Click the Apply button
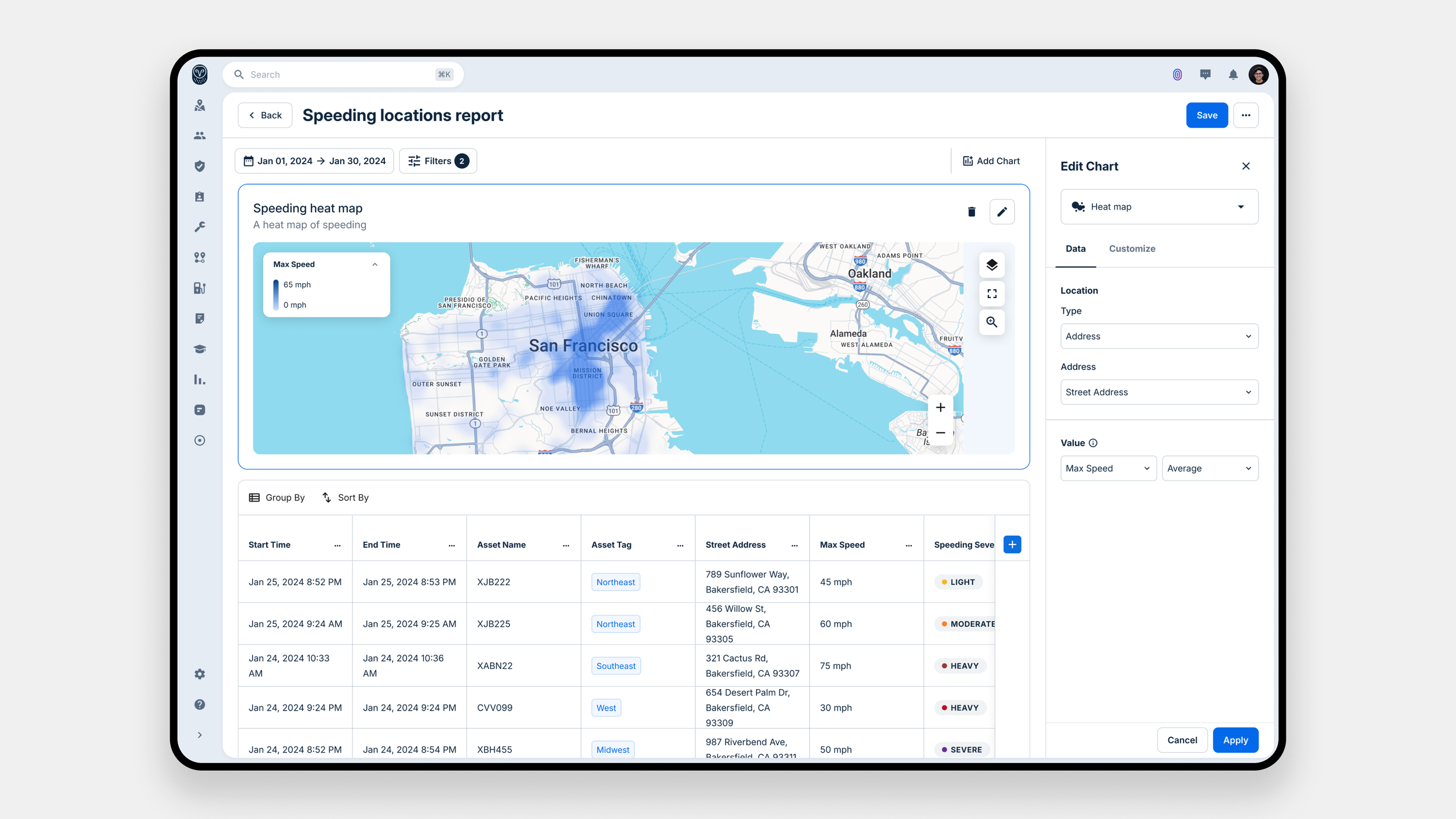 click(x=1235, y=740)
